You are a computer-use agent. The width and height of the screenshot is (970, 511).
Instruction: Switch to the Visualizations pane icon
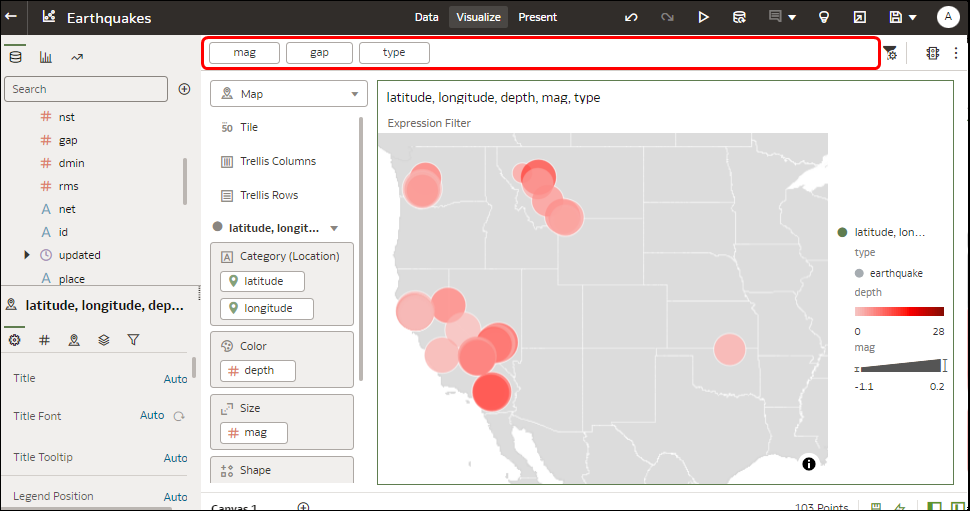(x=46, y=57)
